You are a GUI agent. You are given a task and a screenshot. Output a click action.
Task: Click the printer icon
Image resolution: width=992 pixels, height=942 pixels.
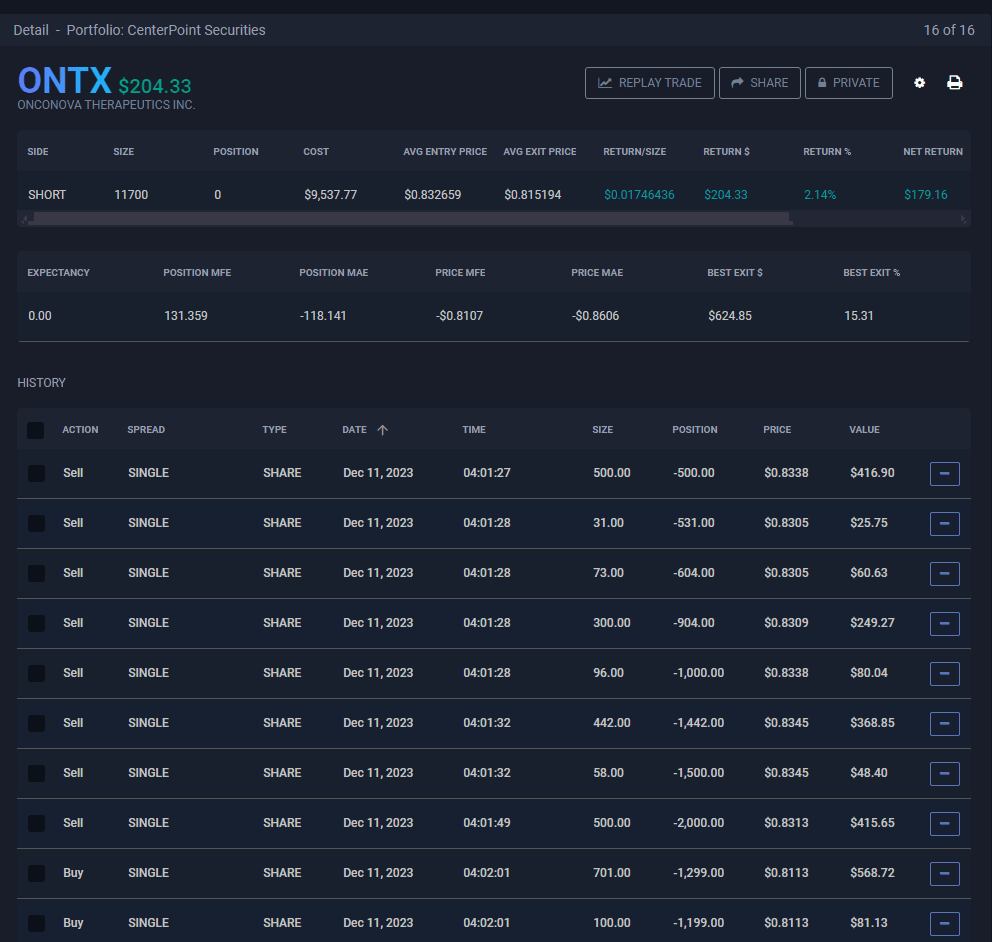[x=955, y=83]
